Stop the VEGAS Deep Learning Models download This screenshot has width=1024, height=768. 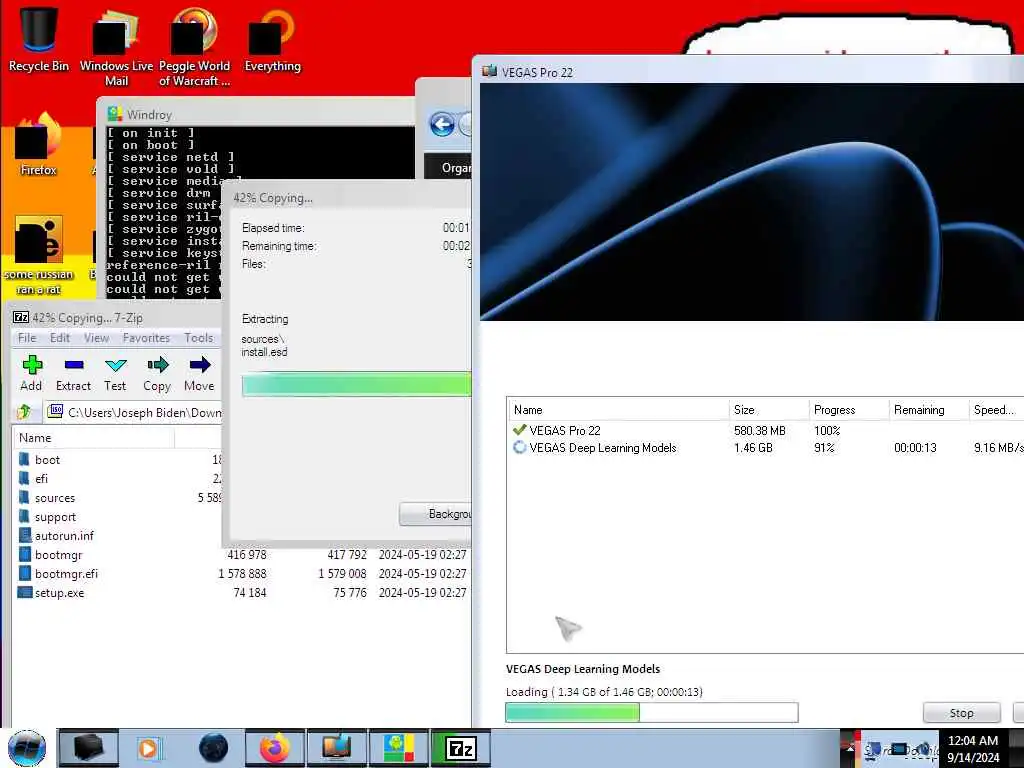tap(961, 712)
